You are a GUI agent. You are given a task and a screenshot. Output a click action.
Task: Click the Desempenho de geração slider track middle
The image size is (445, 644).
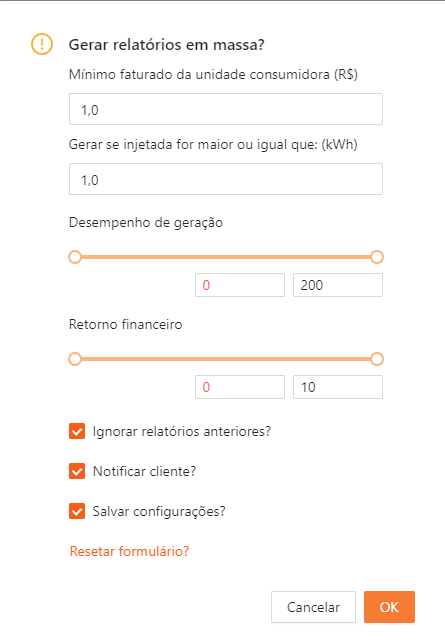(x=226, y=257)
